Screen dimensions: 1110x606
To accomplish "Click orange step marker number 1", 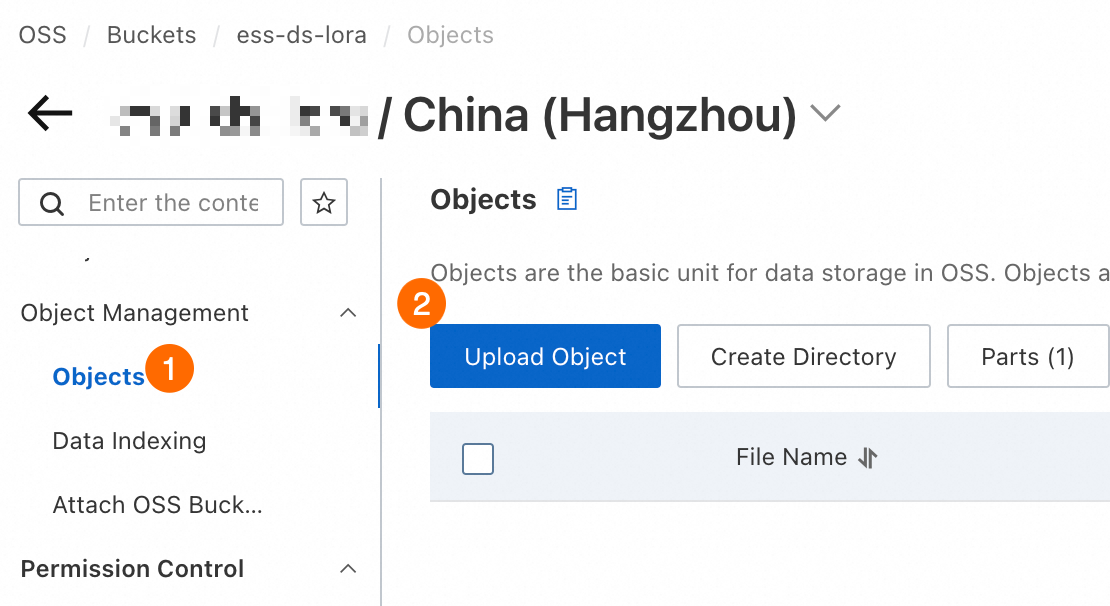I will [169, 370].
